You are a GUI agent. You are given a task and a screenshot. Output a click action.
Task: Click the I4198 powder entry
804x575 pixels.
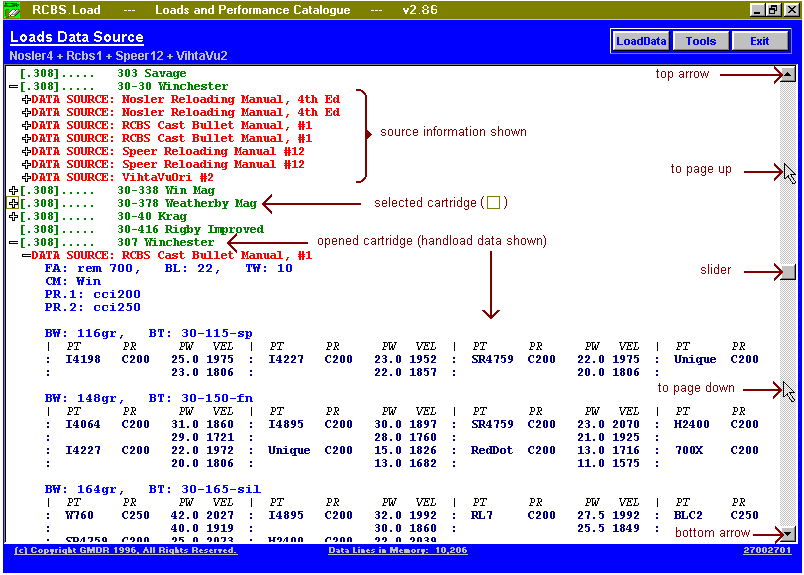click(x=83, y=359)
